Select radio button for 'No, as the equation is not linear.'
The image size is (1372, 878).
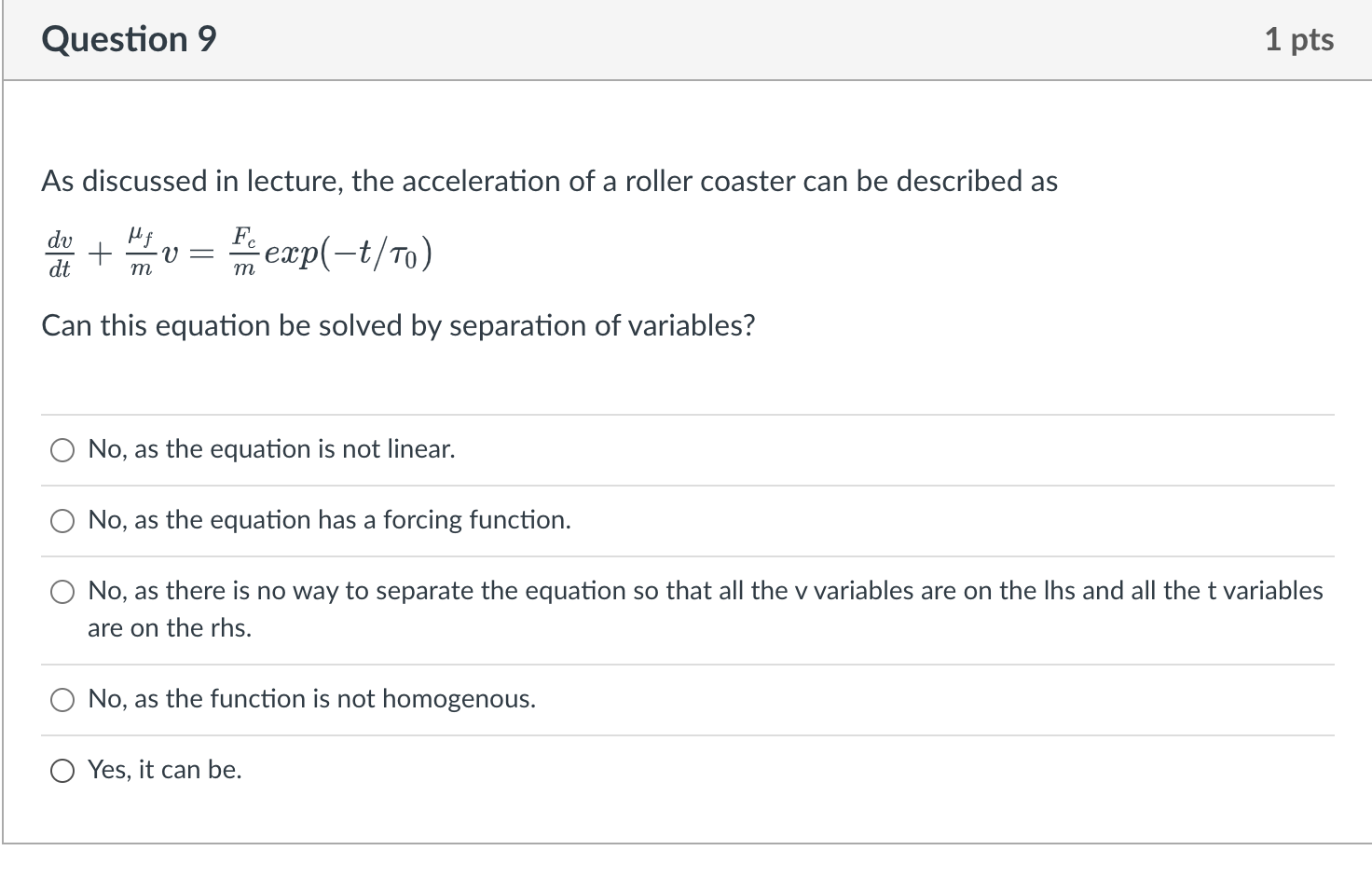point(62,450)
